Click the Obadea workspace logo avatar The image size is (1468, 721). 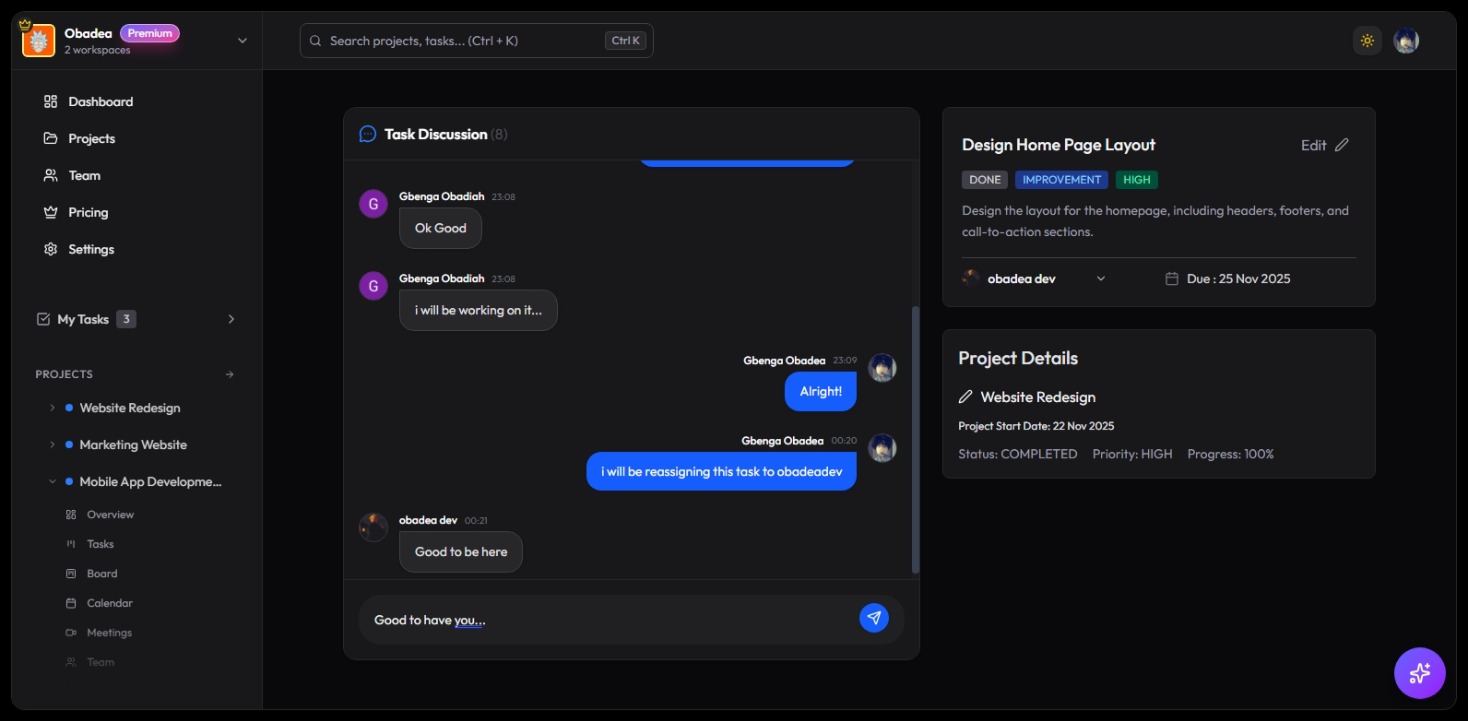[x=38, y=40]
